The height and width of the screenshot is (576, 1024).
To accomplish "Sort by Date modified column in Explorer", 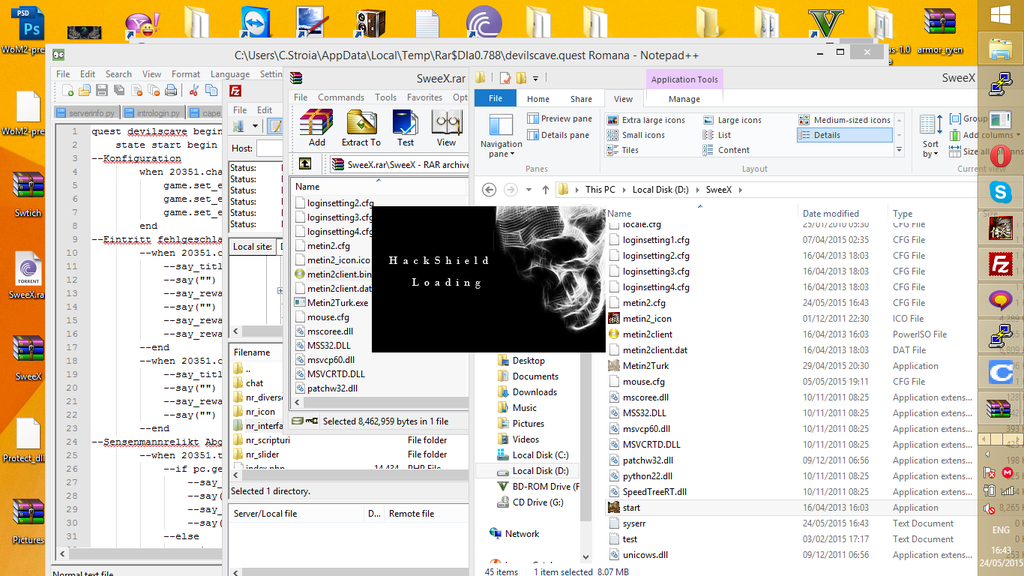I will 831,214.
